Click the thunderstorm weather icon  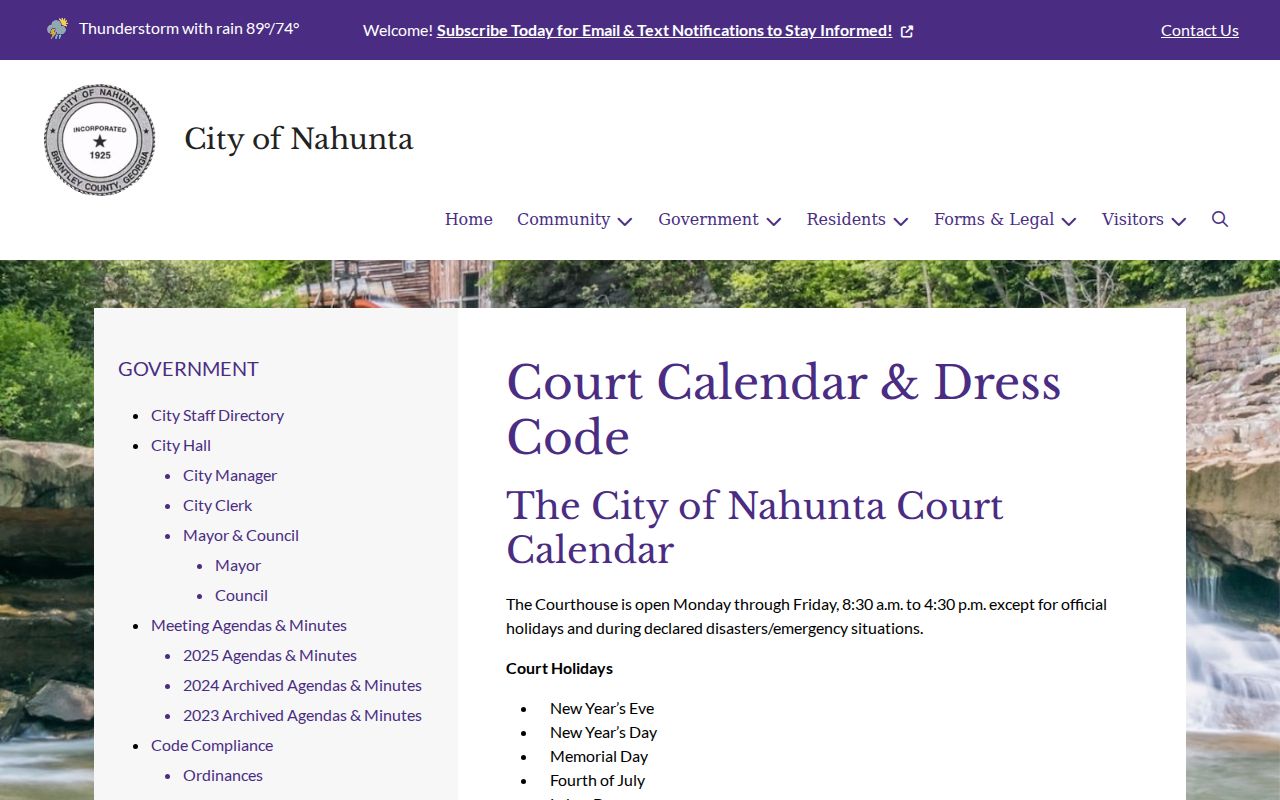(58, 29)
